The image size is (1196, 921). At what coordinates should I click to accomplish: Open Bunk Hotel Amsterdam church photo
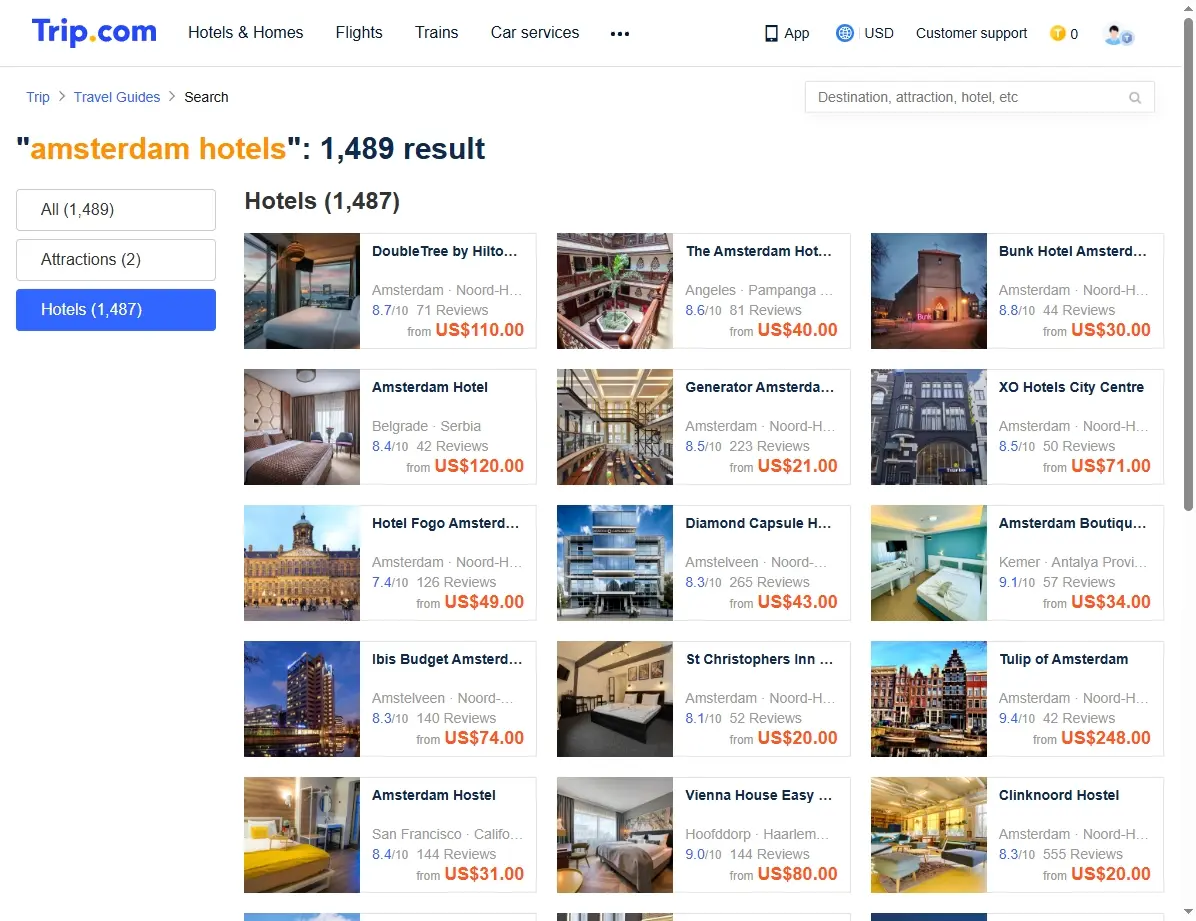[928, 291]
